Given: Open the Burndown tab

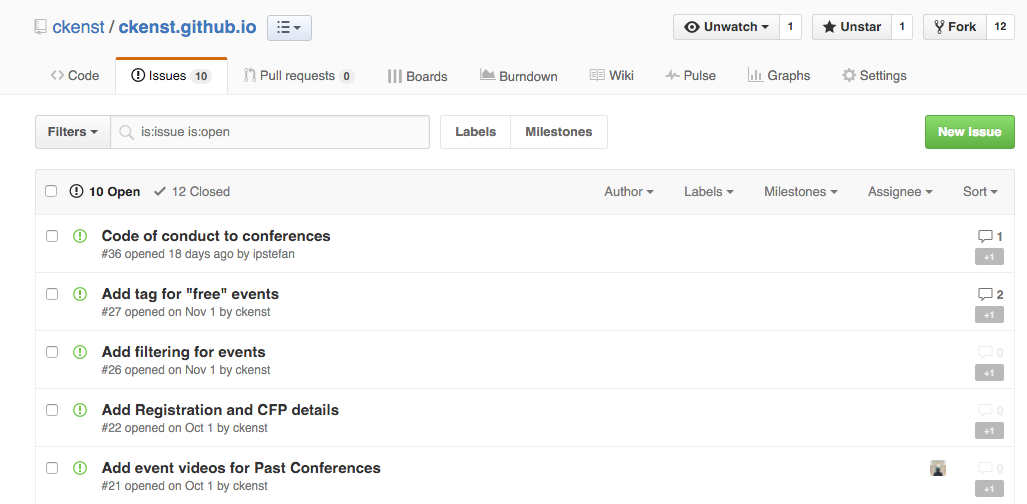Looking at the screenshot, I should 519,76.
